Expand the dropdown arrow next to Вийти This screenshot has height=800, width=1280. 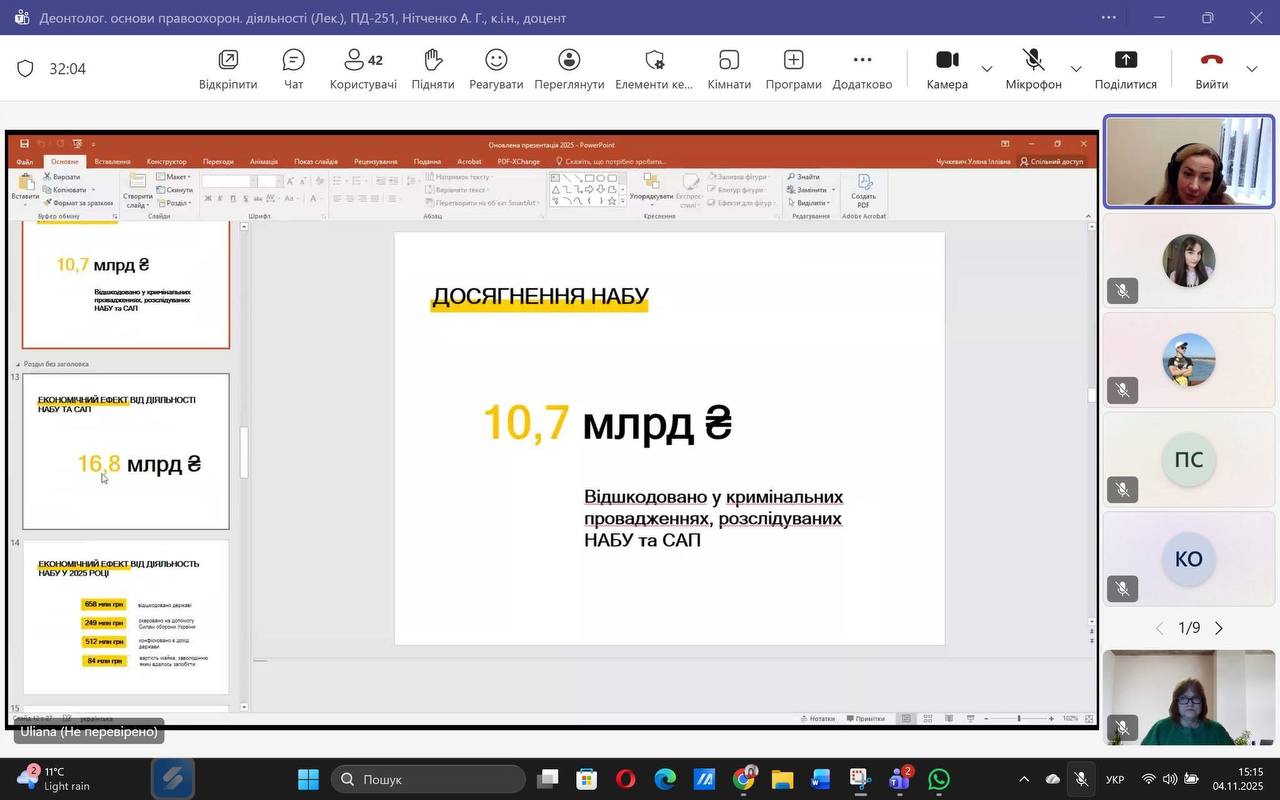click(1252, 69)
